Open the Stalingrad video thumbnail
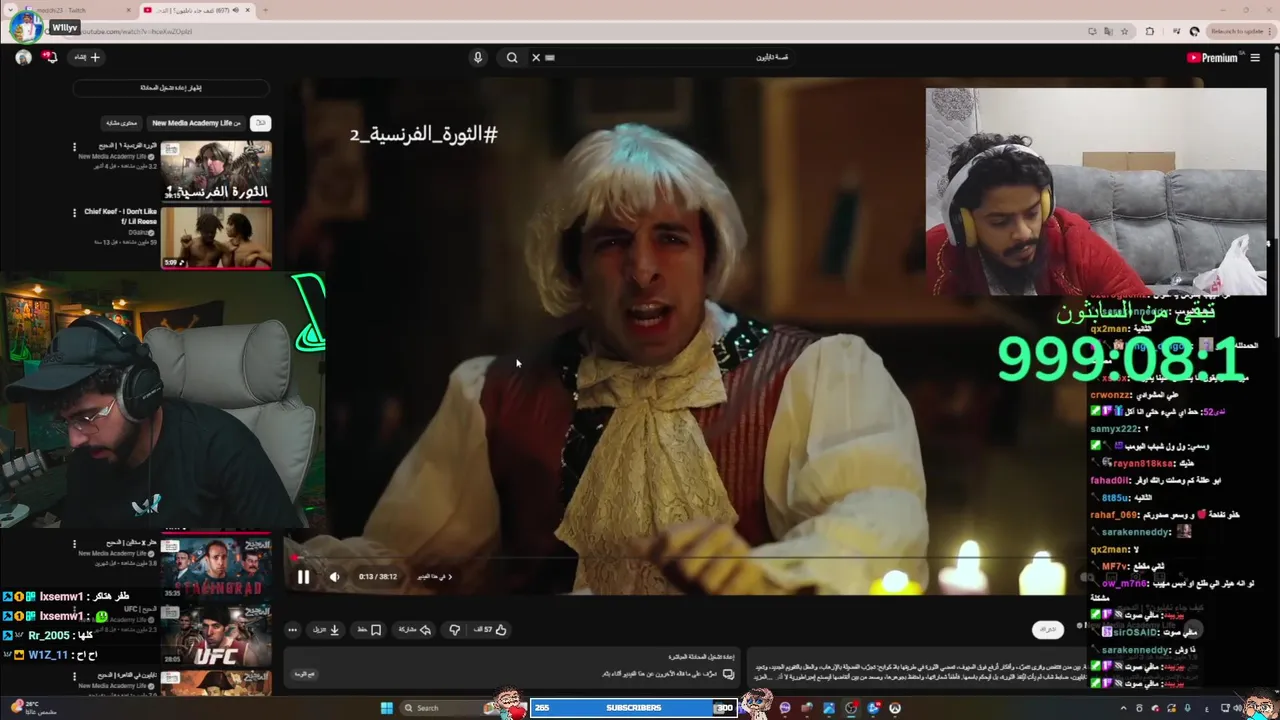This screenshot has width=1280, height=720. pyautogui.click(x=216, y=568)
